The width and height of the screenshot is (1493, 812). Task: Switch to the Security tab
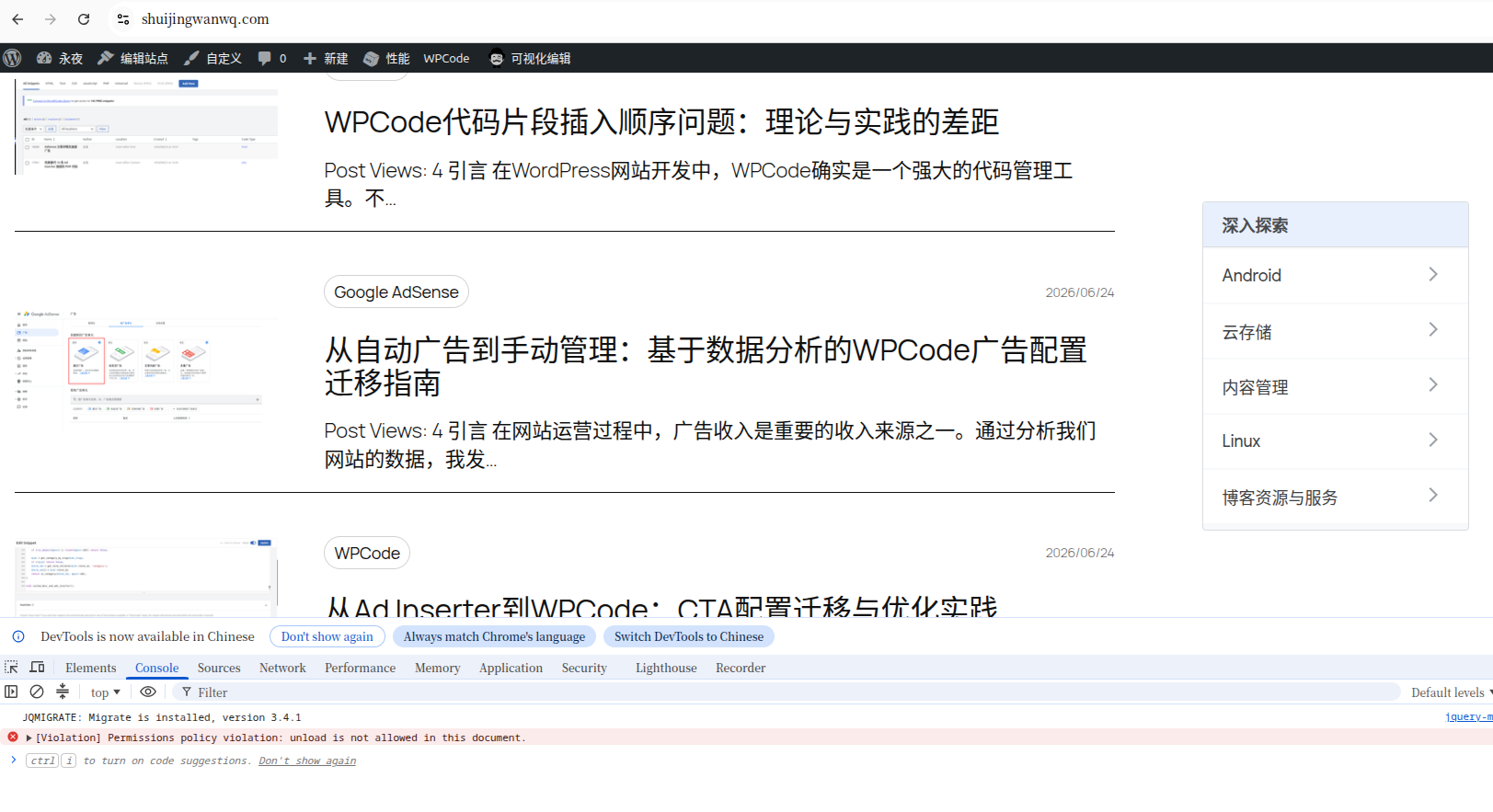point(584,668)
